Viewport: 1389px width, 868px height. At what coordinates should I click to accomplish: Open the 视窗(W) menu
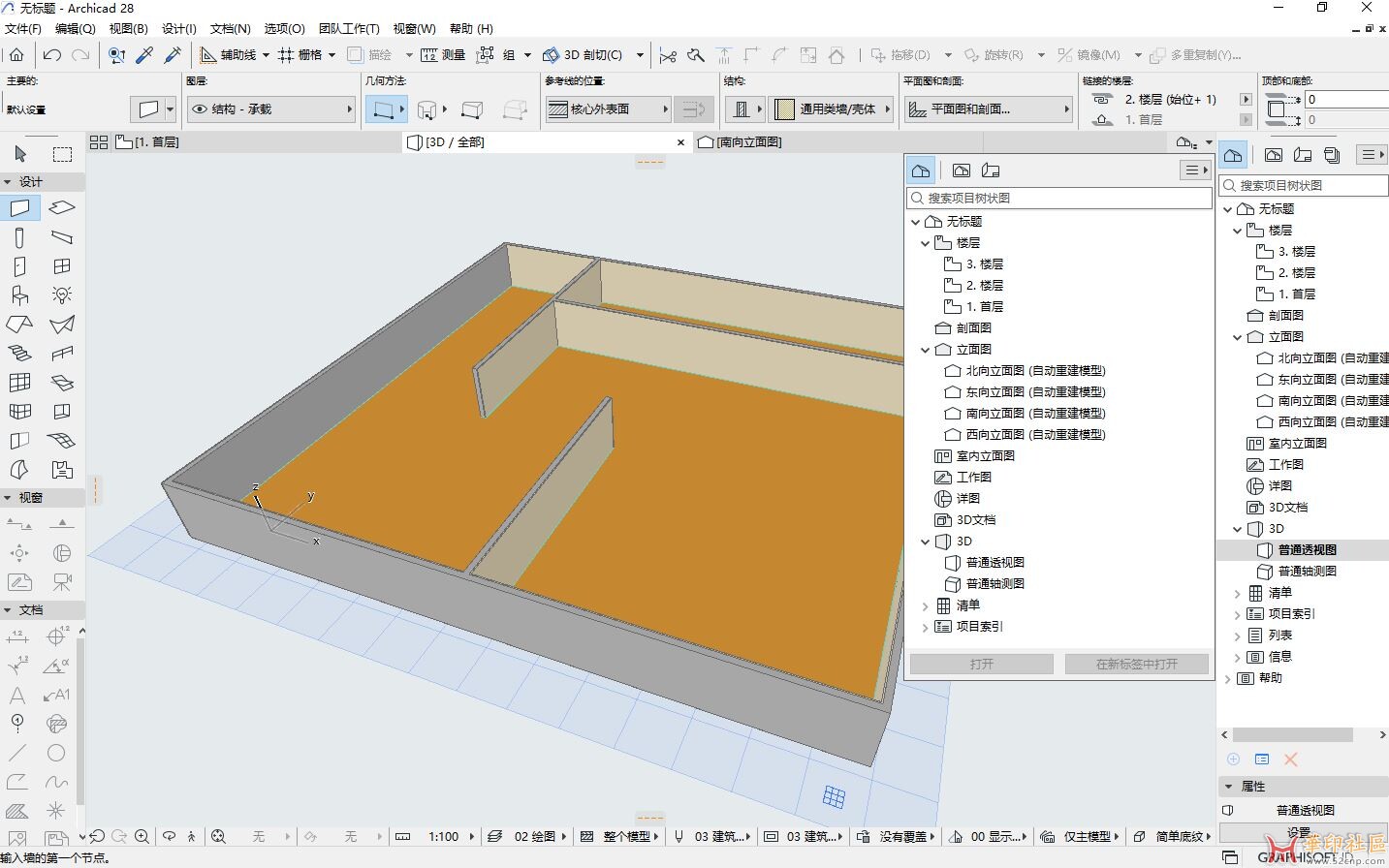pos(415,29)
